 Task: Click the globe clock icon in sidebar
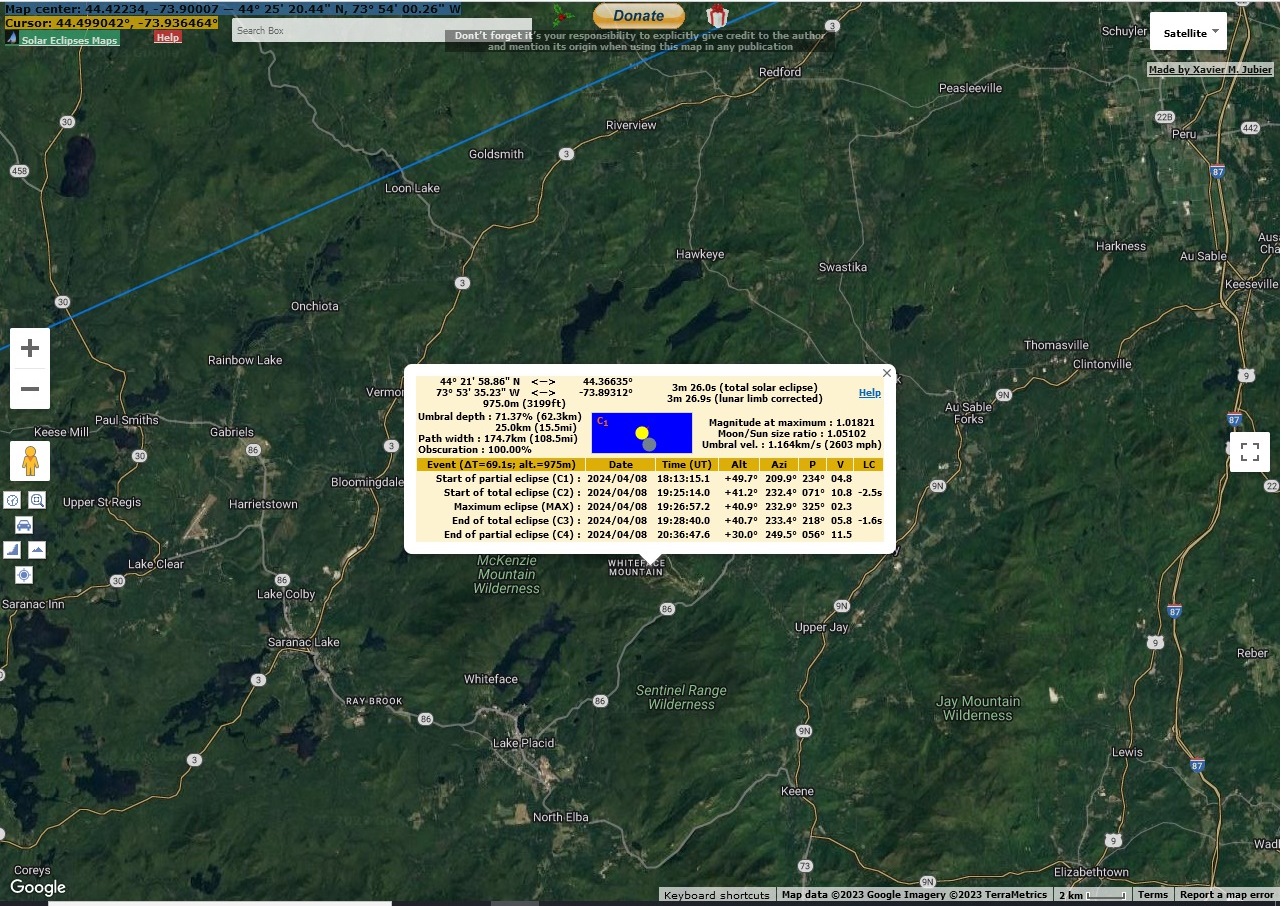(x=12, y=500)
